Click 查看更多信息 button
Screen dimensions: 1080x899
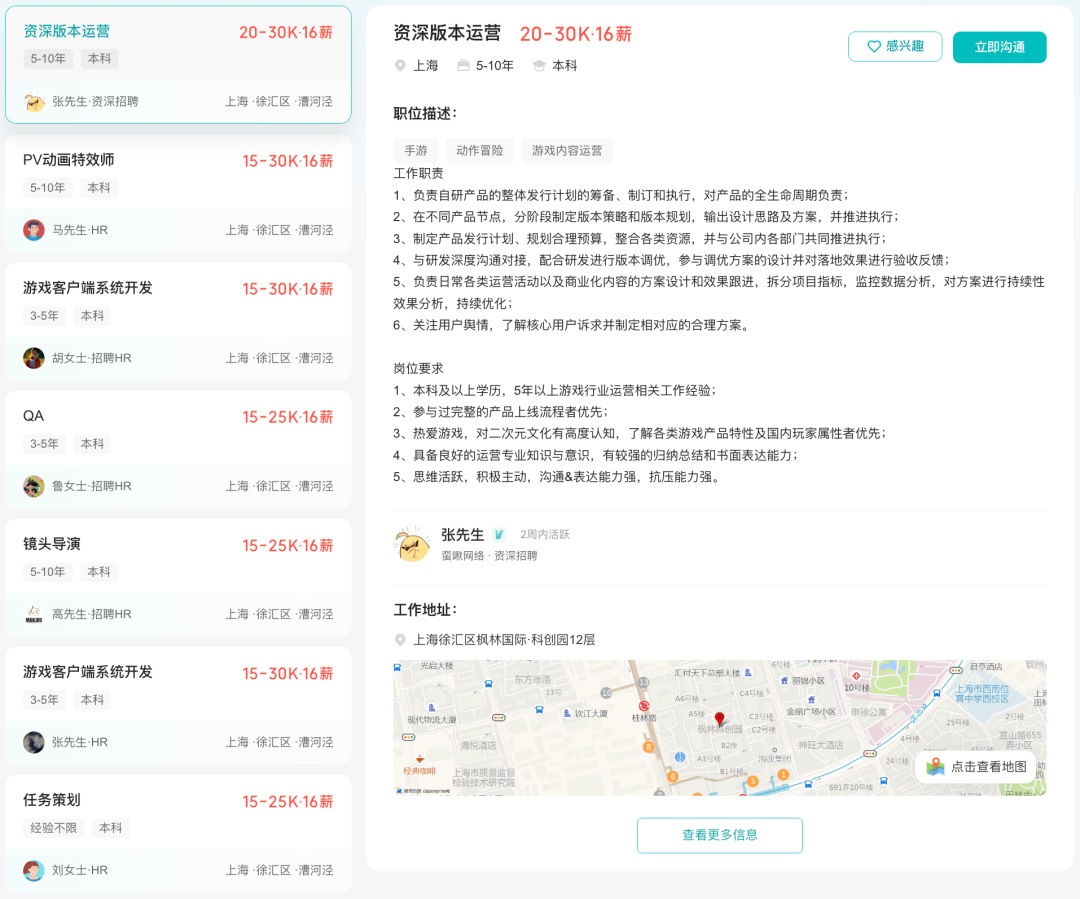pos(720,835)
